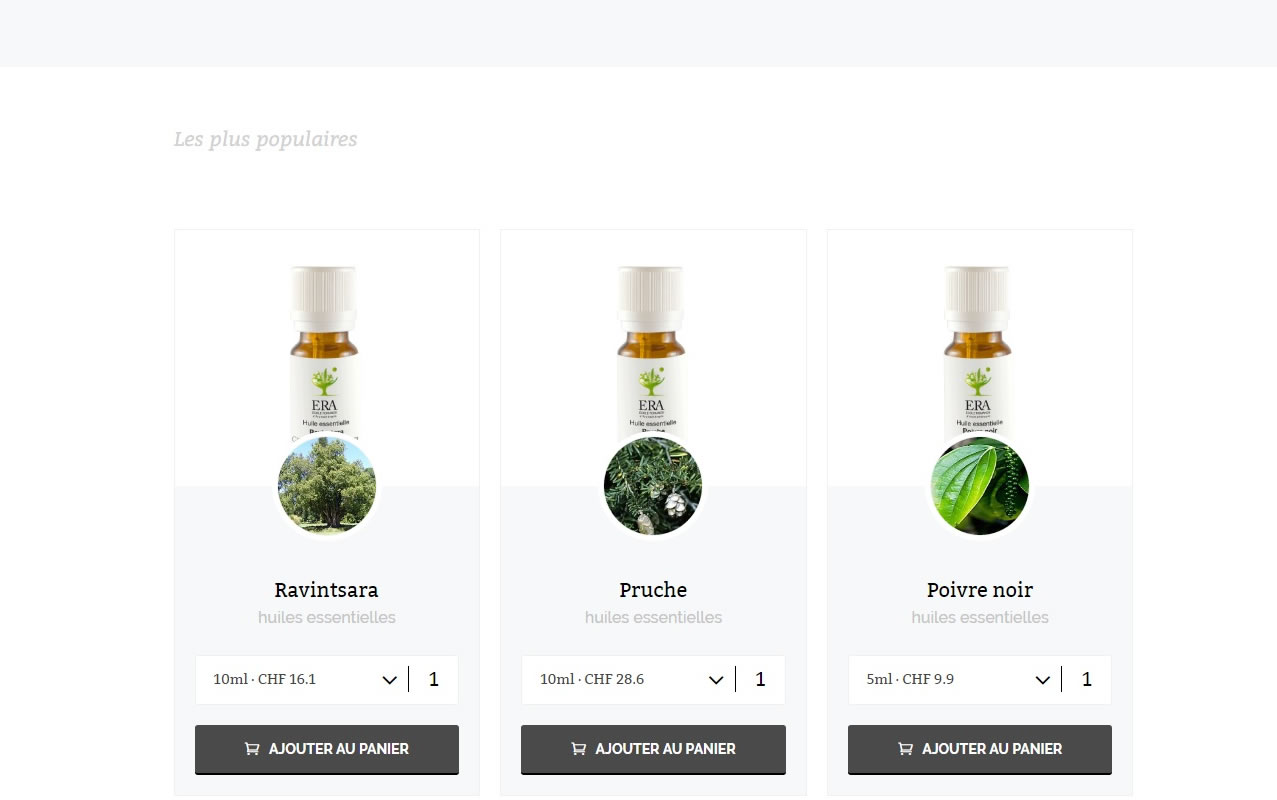Click the cart icon on Pruche's button

[x=578, y=748]
